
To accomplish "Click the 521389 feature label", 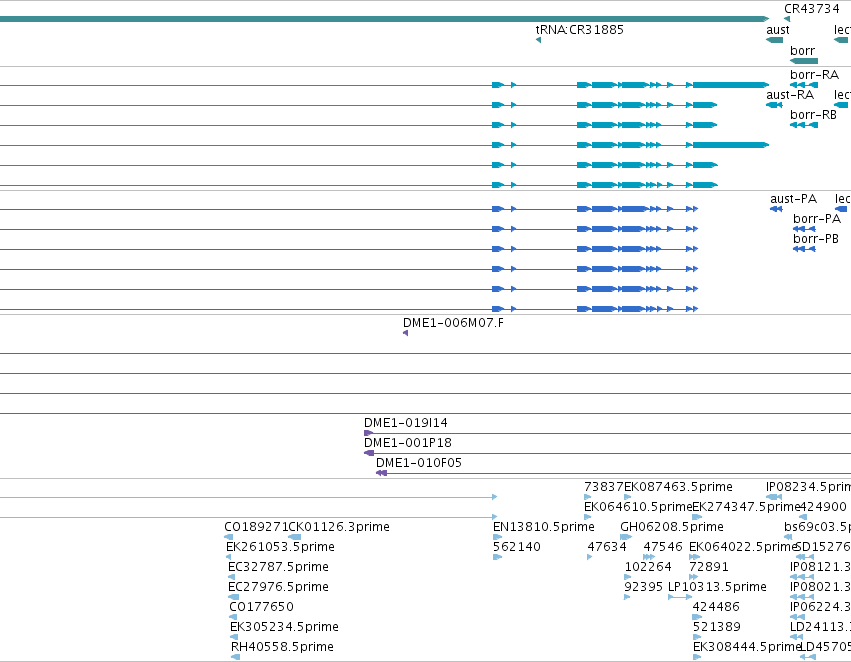I will pos(716,627).
